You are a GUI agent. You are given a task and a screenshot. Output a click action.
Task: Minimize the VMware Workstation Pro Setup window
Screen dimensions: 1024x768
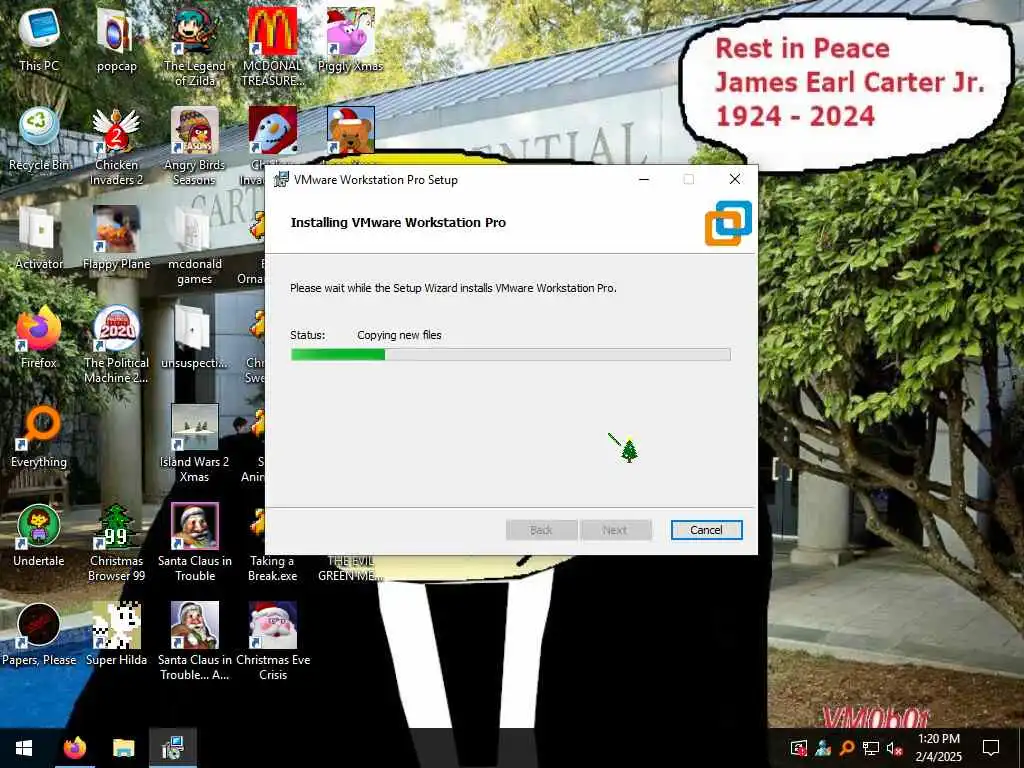pyautogui.click(x=644, y=180)
